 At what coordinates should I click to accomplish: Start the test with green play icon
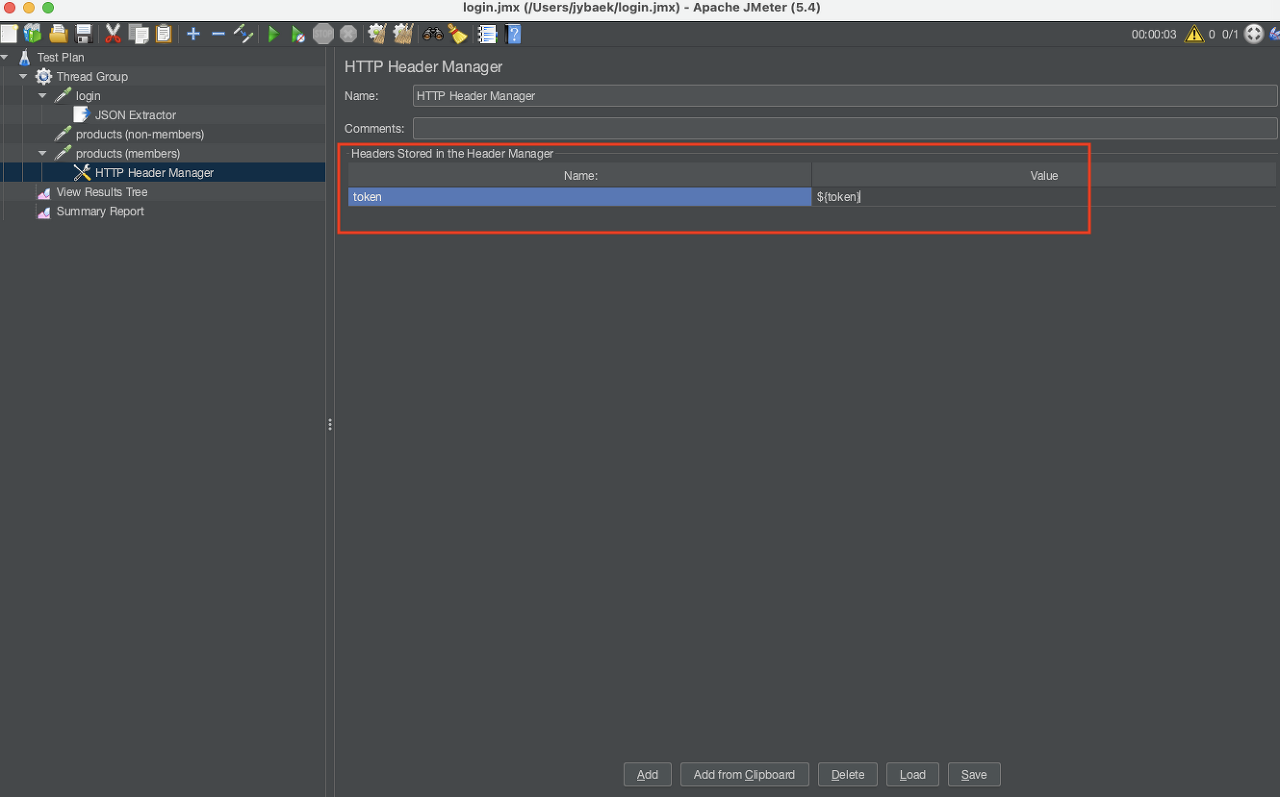(x=273, y=34)
